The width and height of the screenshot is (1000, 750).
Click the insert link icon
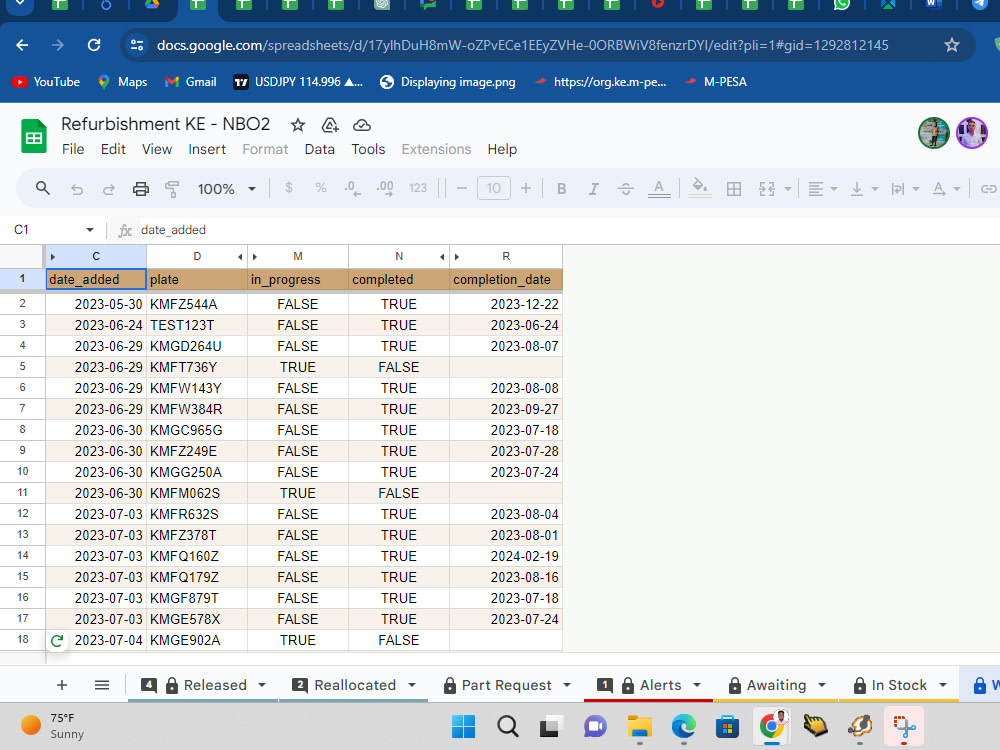pyautogui.click(x=988, y=189)
